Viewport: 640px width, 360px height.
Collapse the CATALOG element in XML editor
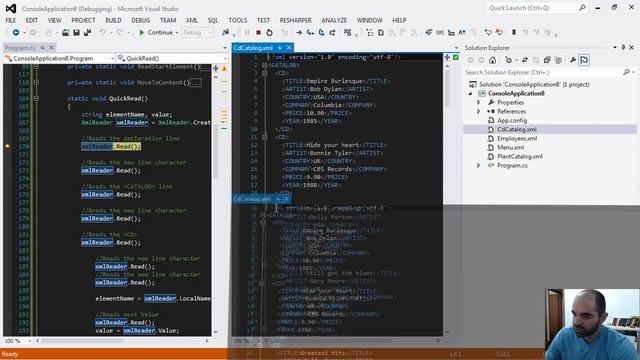click(264, 65)
